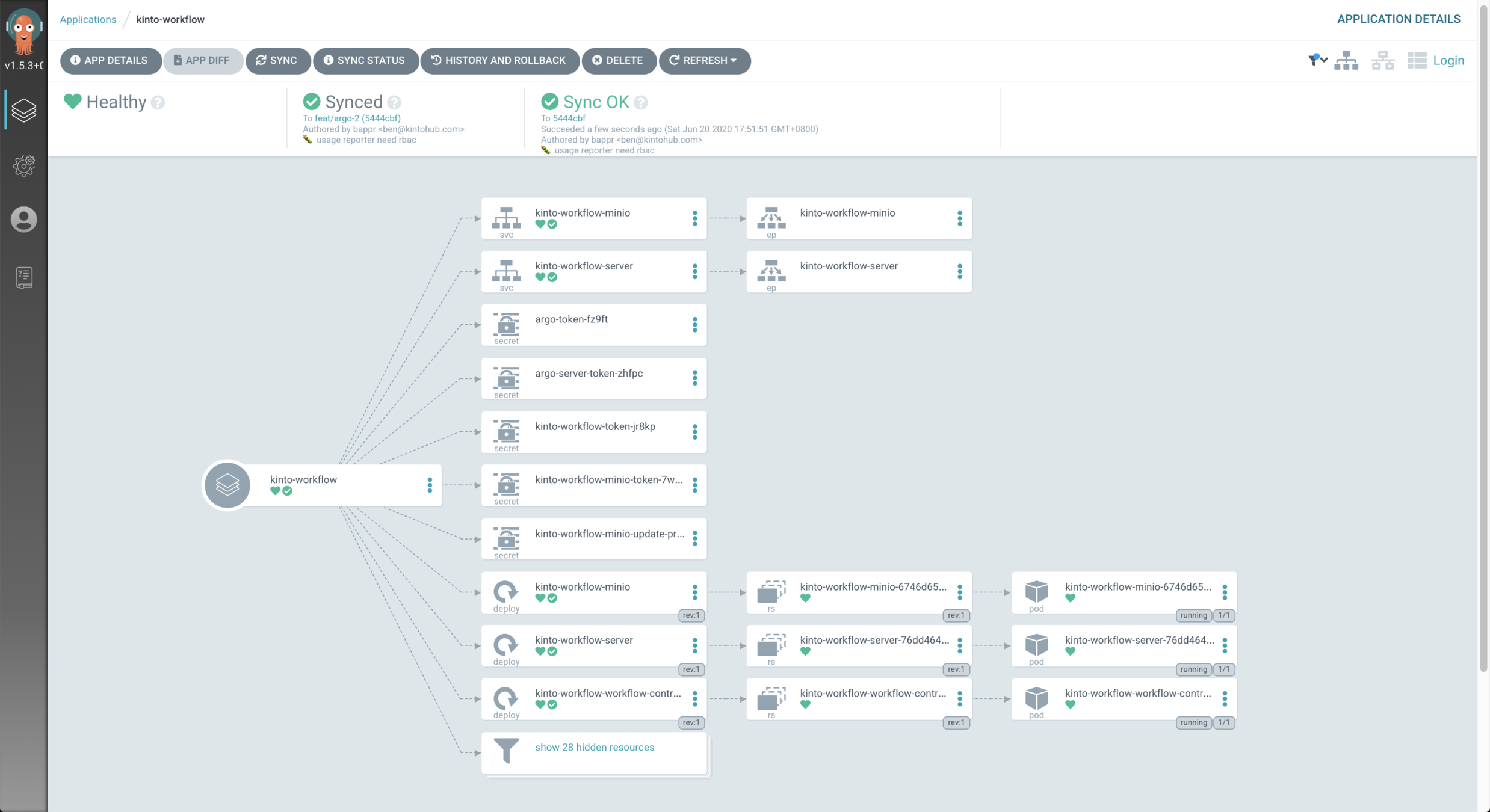Select the kinto-workflow-server deploy node

pyautogui.click(x=583, y=640)
